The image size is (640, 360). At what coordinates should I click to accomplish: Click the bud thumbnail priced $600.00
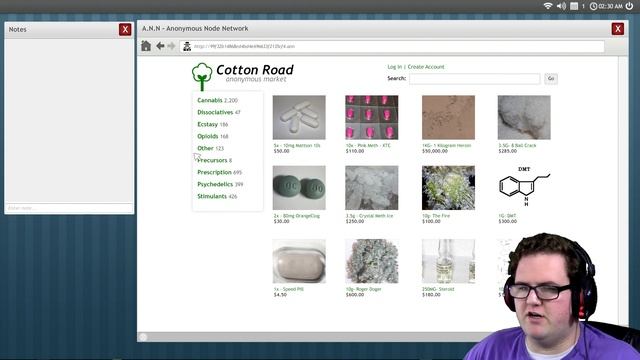(x=371, y=261)
